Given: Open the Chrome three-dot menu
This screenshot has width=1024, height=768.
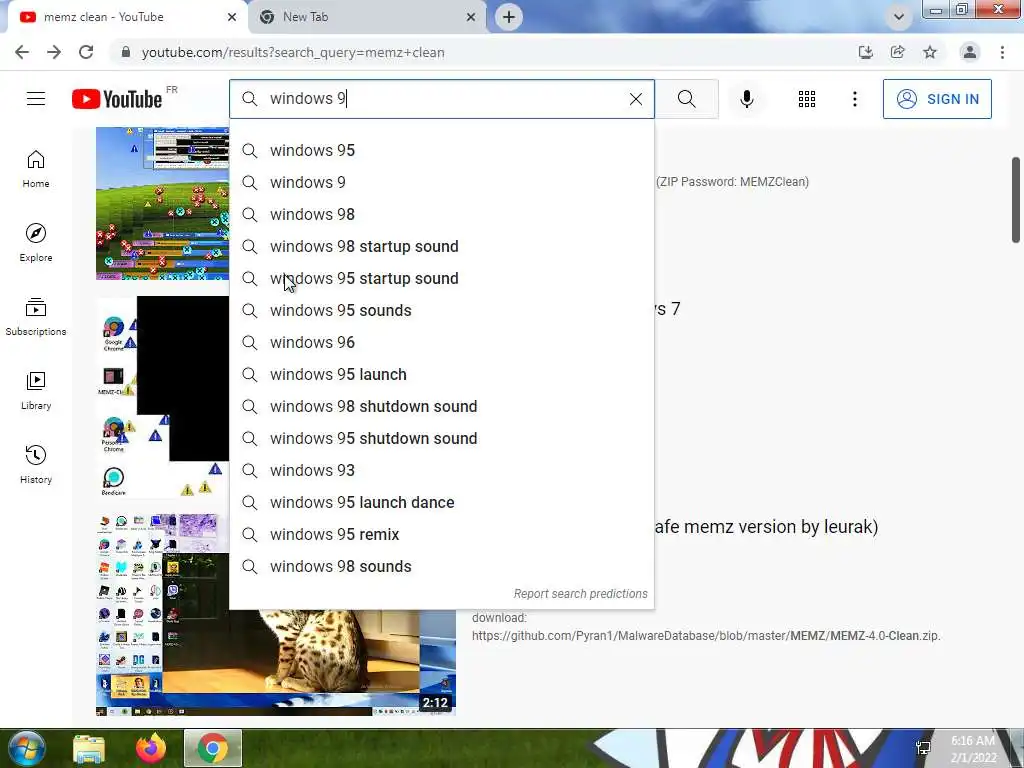Looking at the screenshot, I should pos(1002,52).
